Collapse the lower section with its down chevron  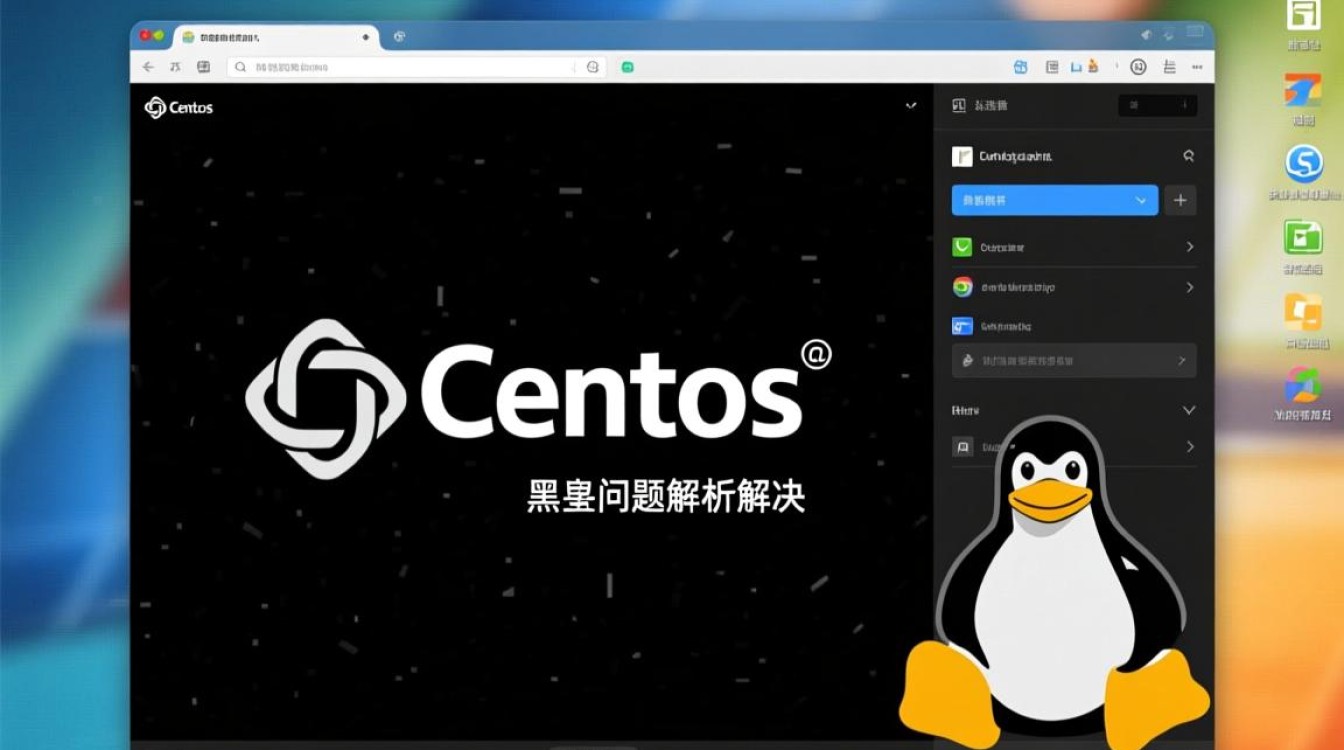[x=1189, y=410]
